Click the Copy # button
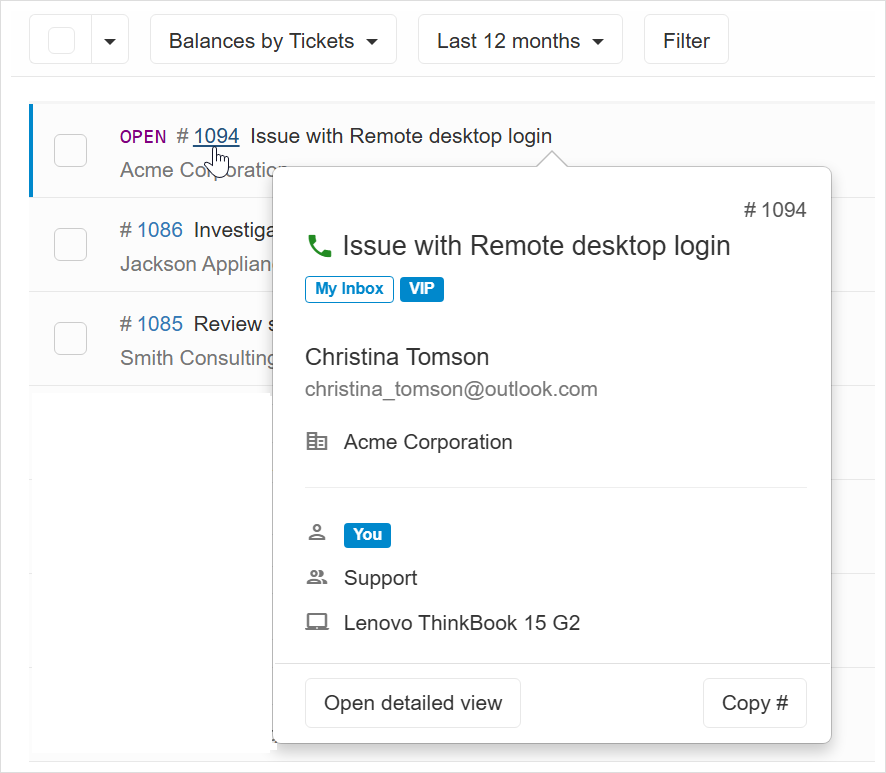This screenshot has width=886, height=773. pos(754,703)
